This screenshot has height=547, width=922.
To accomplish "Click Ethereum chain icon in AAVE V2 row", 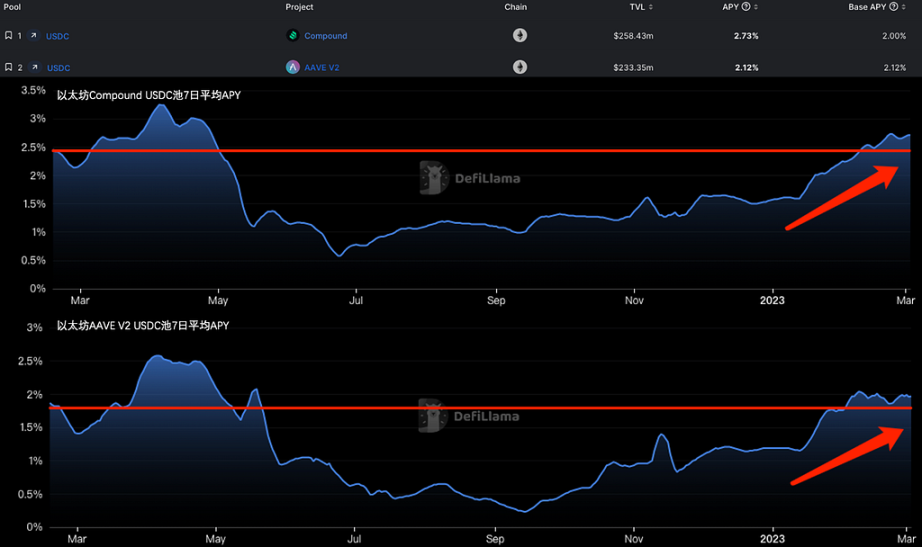I will 520,67.
